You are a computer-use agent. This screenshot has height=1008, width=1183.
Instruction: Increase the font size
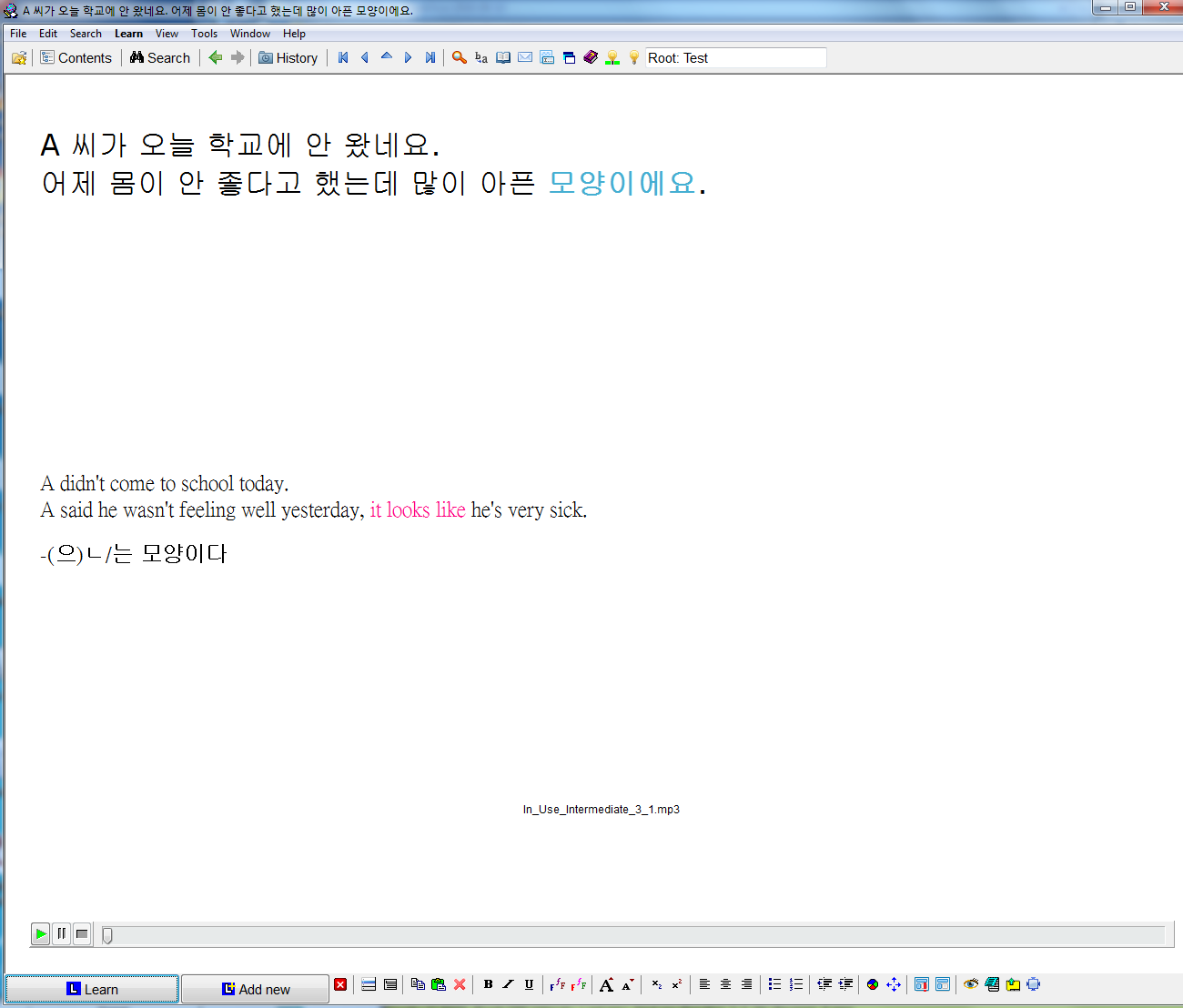coord(606,984)
